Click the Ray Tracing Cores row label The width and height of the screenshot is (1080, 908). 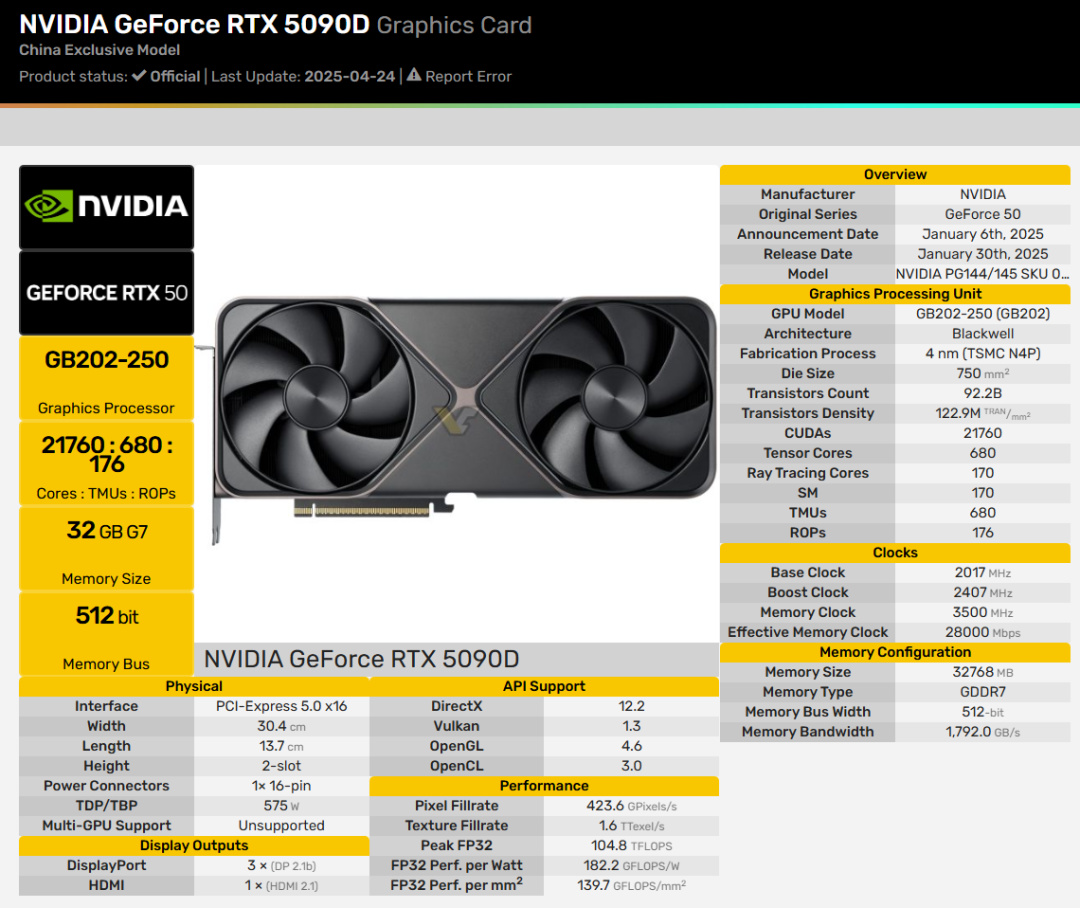click(808, 473)
